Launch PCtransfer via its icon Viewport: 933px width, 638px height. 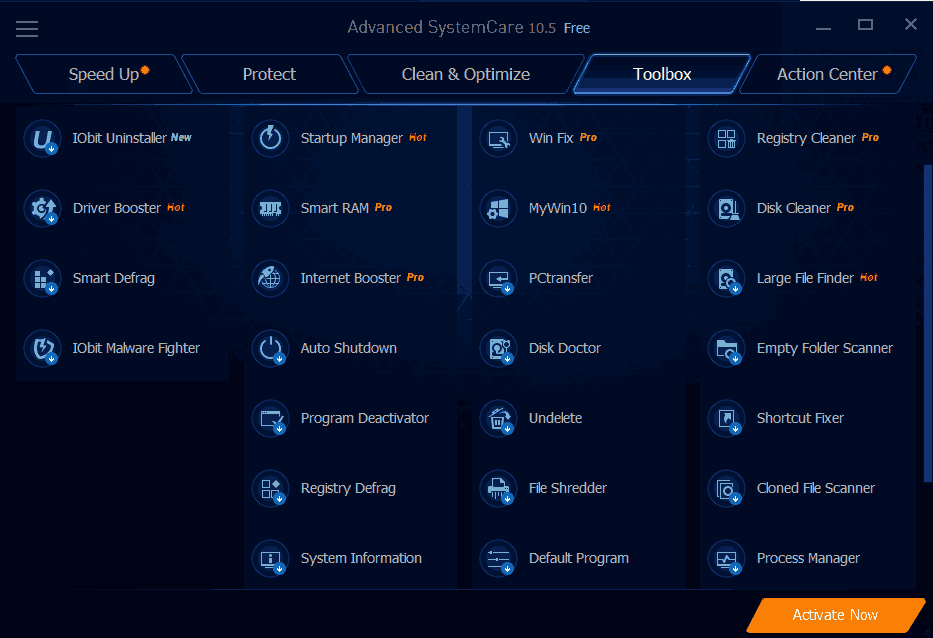[499, 279]
